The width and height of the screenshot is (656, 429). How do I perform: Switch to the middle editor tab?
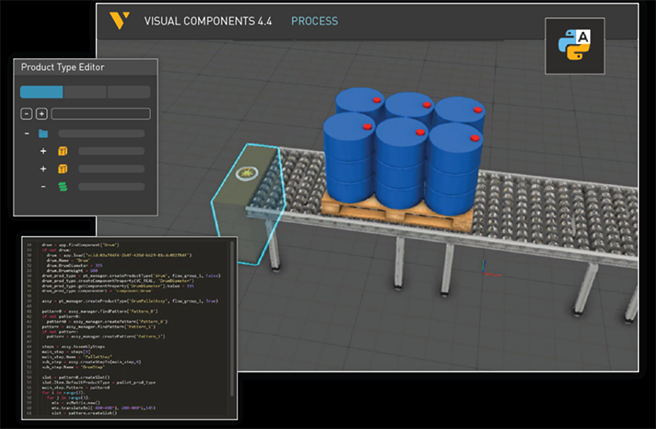pyautogui.click(x=85, y=92)
